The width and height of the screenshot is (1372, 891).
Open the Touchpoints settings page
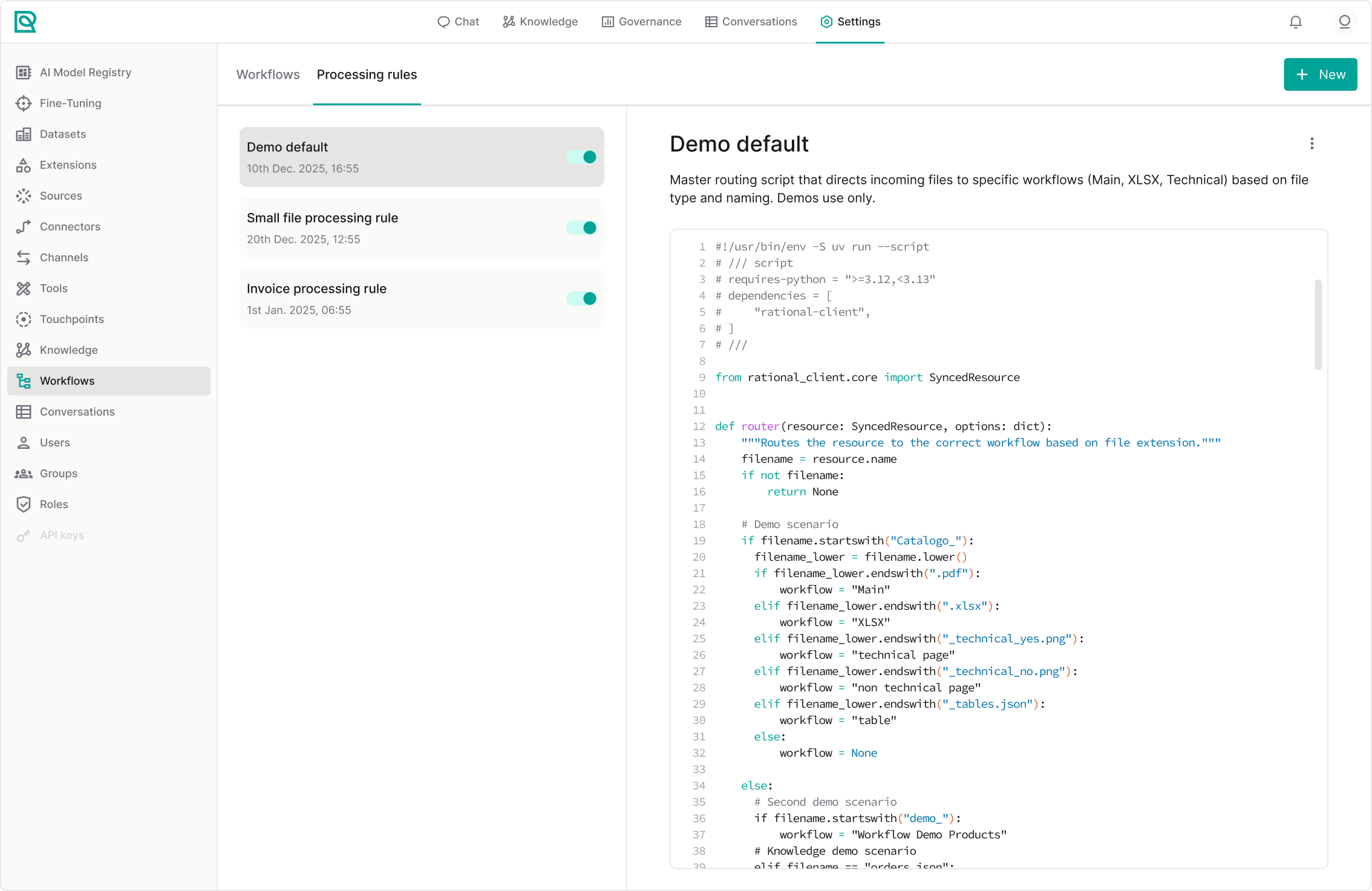(71, 319)
